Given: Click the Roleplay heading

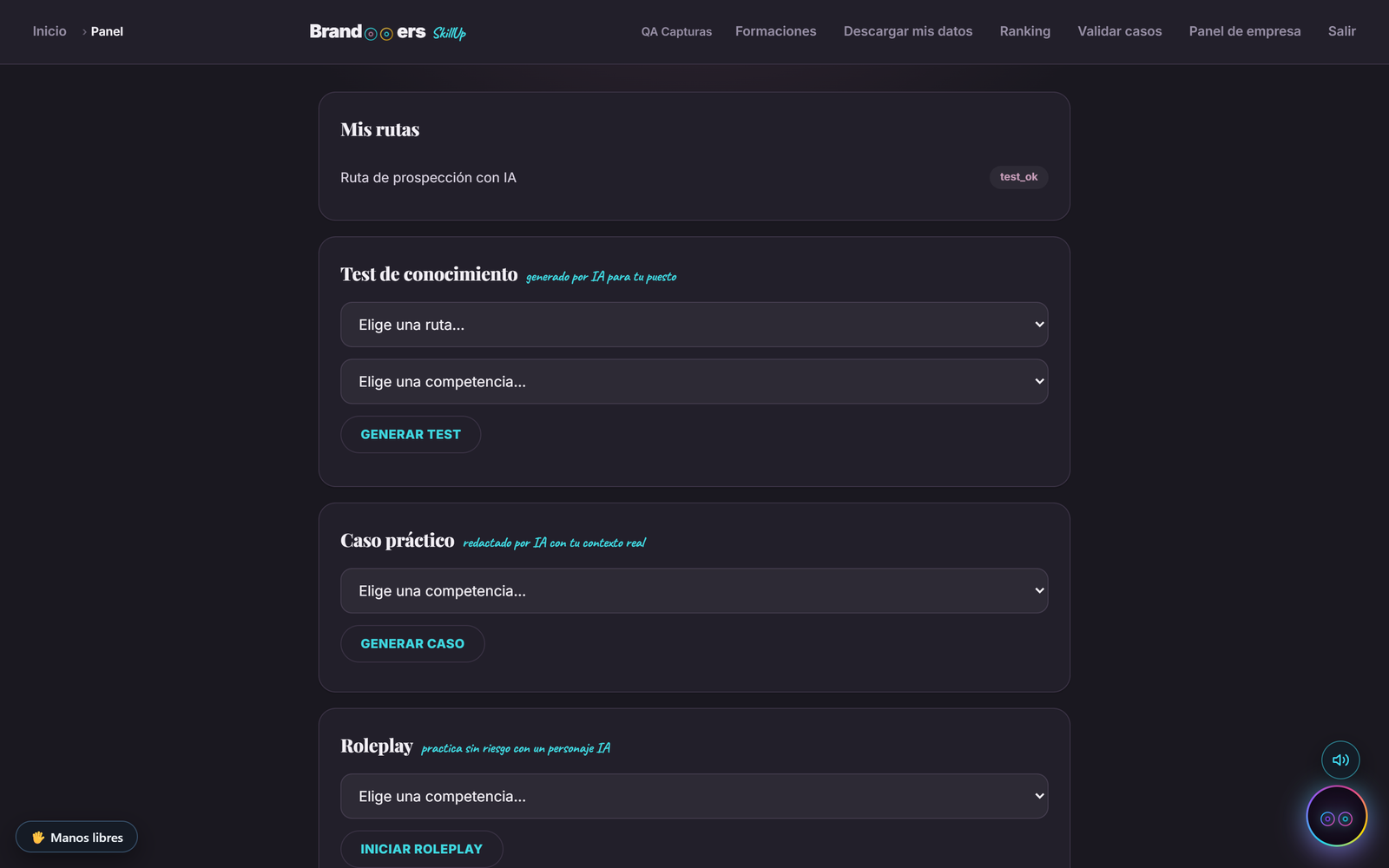Looking at the screenshot, I should (x=376, y=746).
